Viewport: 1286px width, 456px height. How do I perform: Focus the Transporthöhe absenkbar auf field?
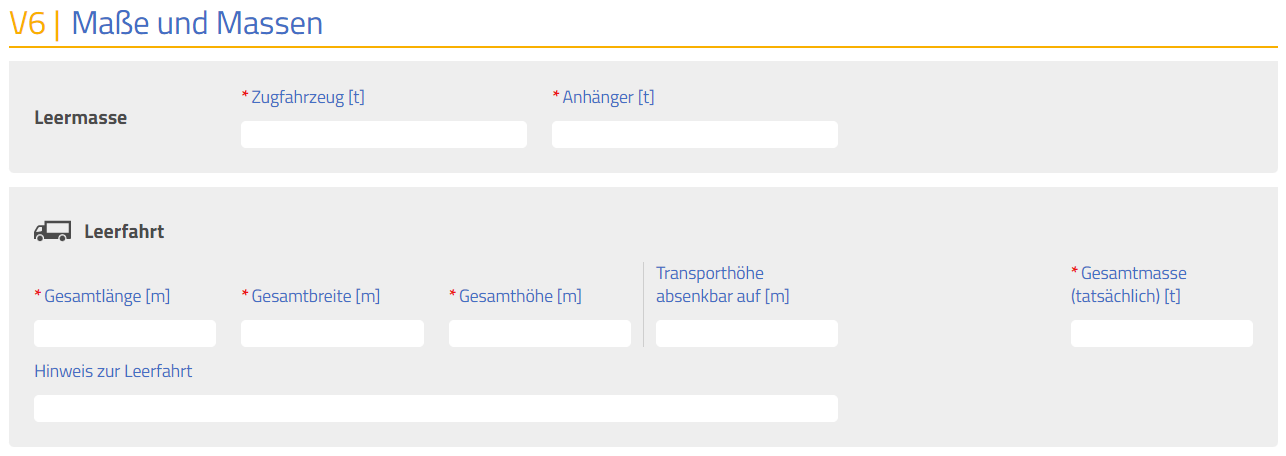pyautogui.click(x=747, y=334)
